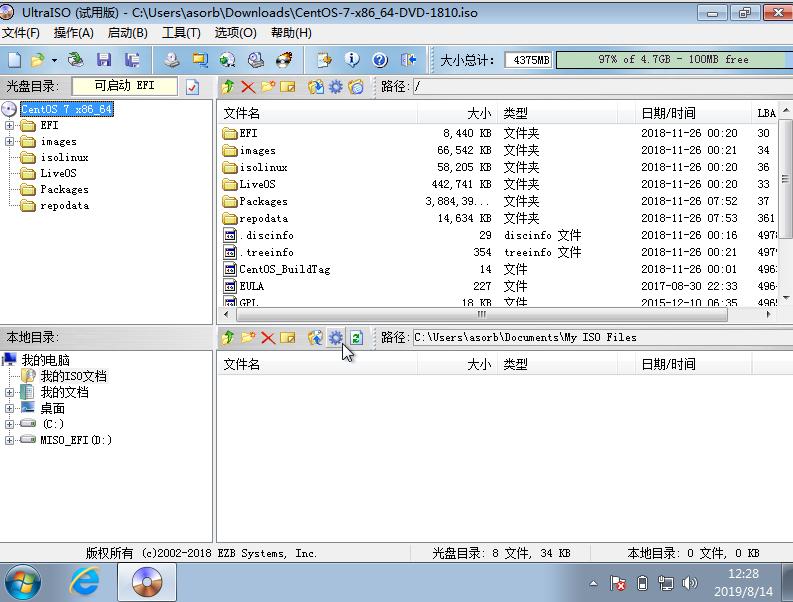
Task: Click the Rename icon in local pane toolbar
Action: [288, 337]
